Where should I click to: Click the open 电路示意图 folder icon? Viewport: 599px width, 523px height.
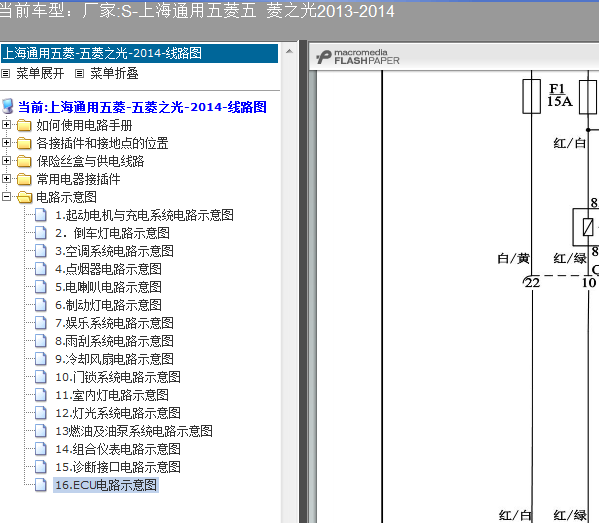pos(24,197)
